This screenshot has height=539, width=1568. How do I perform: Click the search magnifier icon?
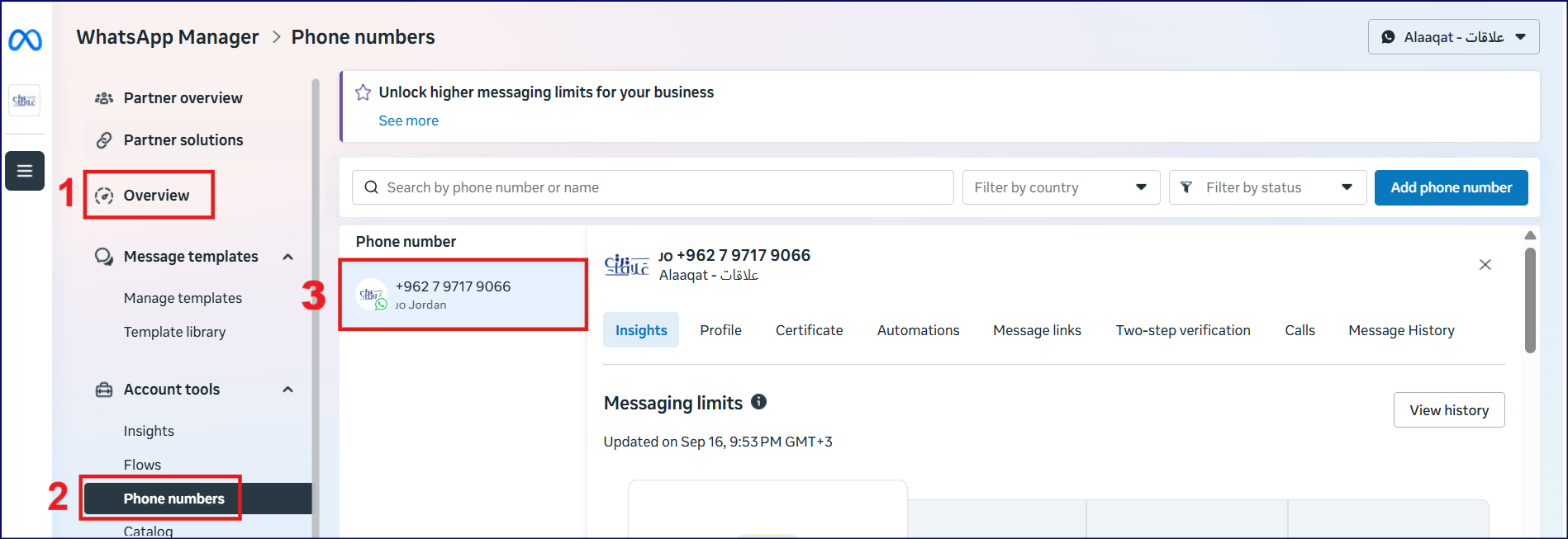[x=372, y=187]
